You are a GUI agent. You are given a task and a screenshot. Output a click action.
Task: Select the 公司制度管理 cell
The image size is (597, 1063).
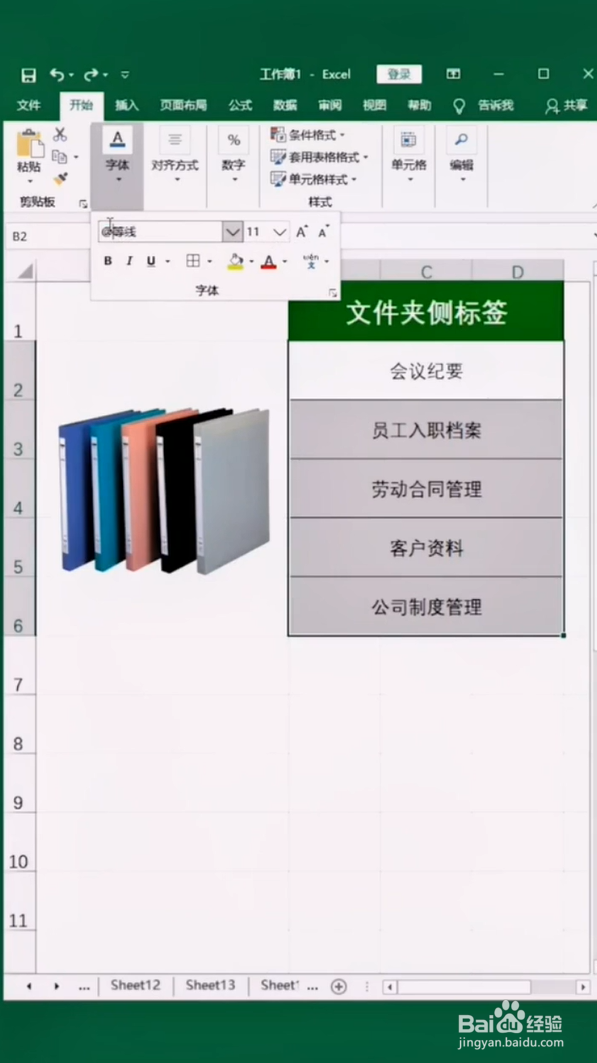pyautogui.click(x=426, y=607)
